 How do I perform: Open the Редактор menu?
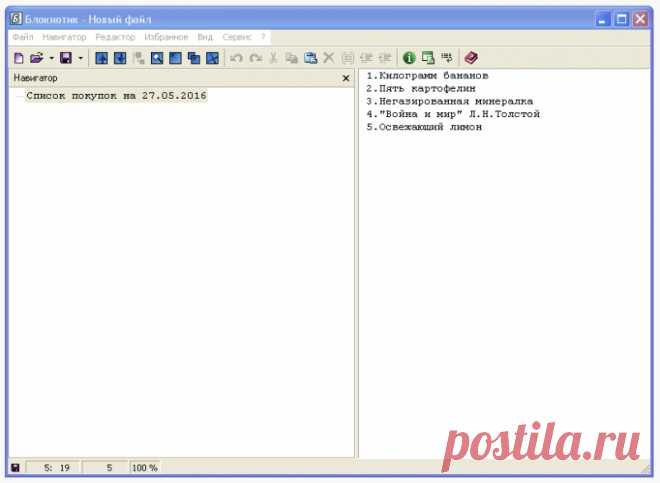[115, 37]
